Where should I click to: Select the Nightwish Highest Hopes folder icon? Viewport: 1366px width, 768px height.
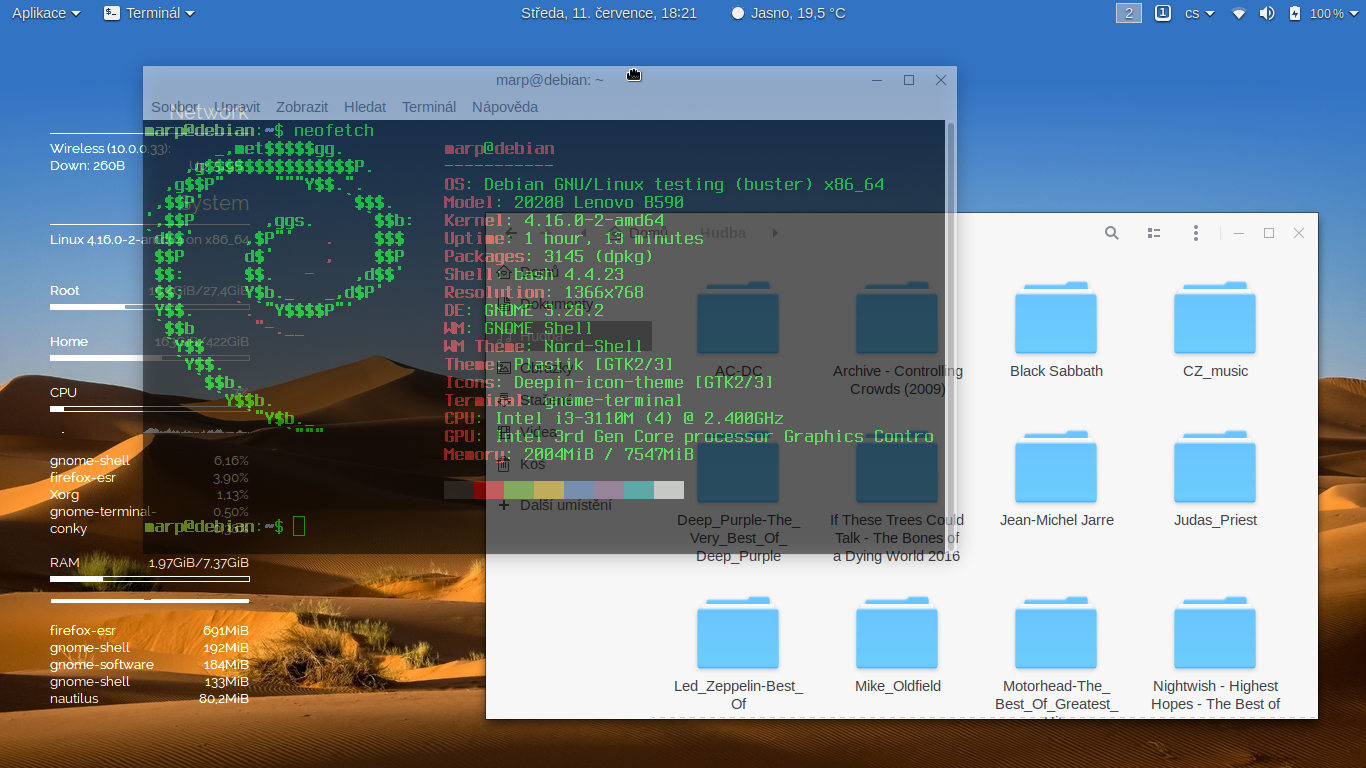1215,633
